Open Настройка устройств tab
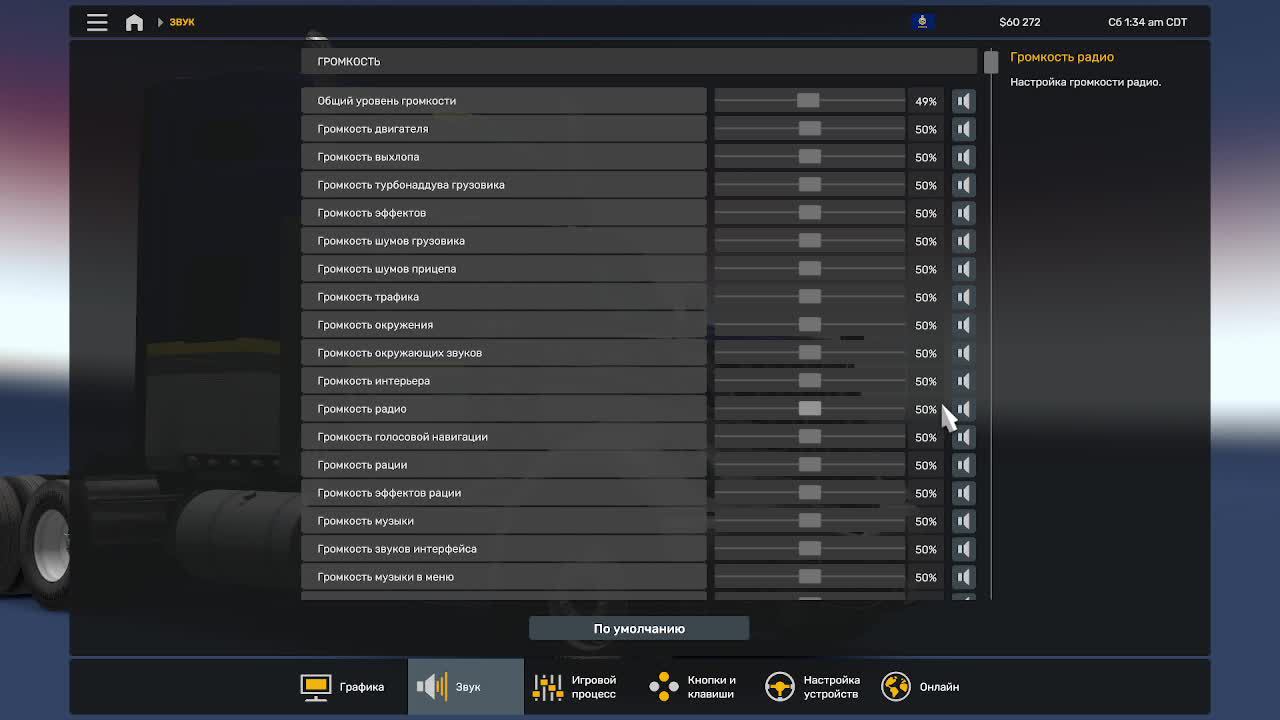The width and height of the screenshot is (1280, 720). click(x=813, y=687)
